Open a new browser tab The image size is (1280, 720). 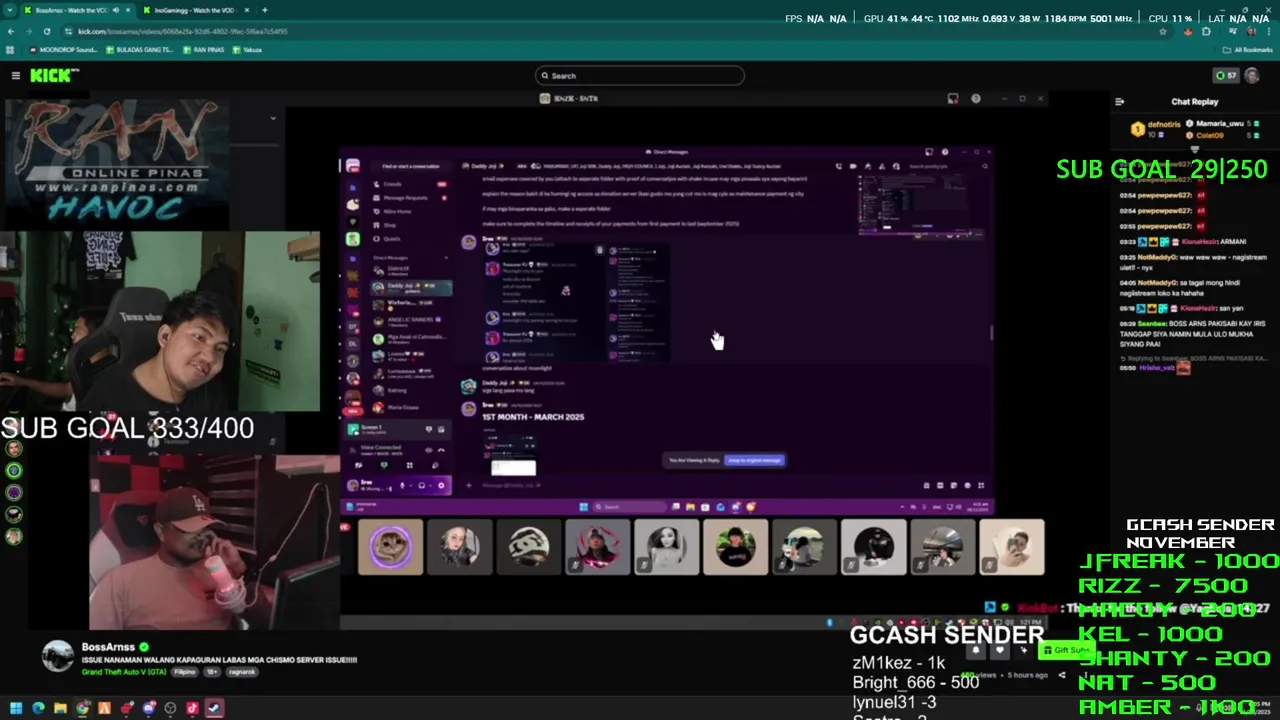[x=264, y=10]
